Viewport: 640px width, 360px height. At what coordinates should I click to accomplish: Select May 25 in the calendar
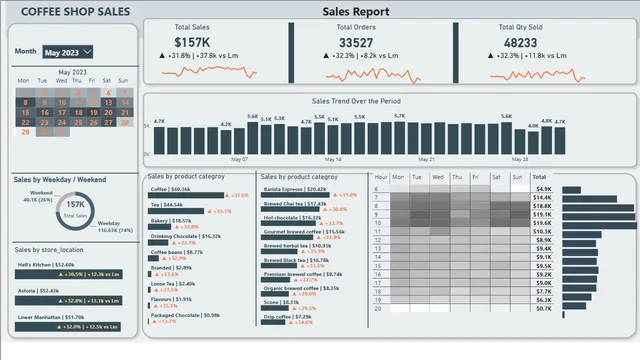pyautogui.click(x=78, y=122)
